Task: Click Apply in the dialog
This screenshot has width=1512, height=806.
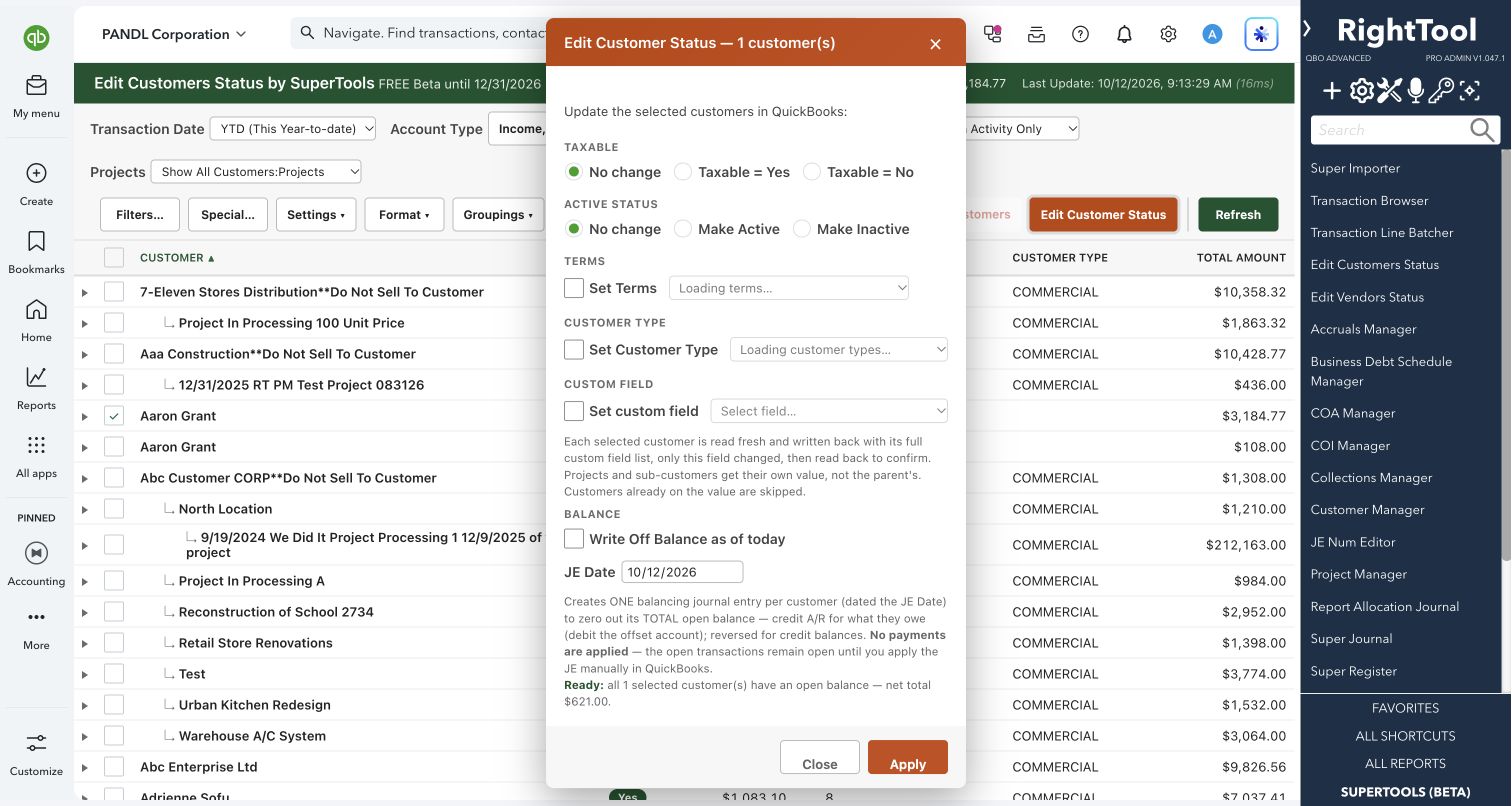Action: (x=908, y=759)
